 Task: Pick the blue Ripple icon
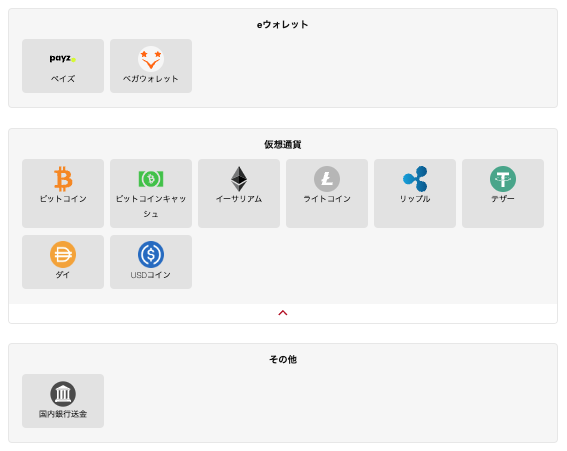pos(415,179)
